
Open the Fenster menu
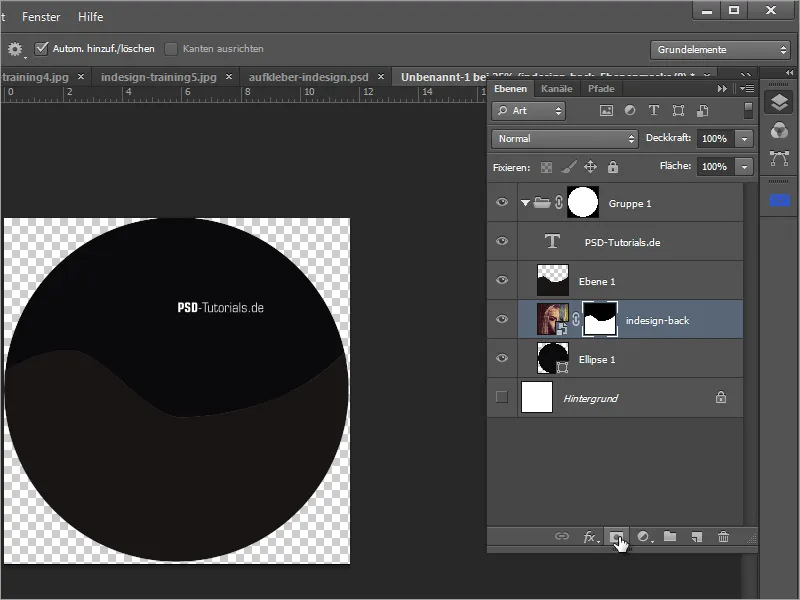click(41, 17)
